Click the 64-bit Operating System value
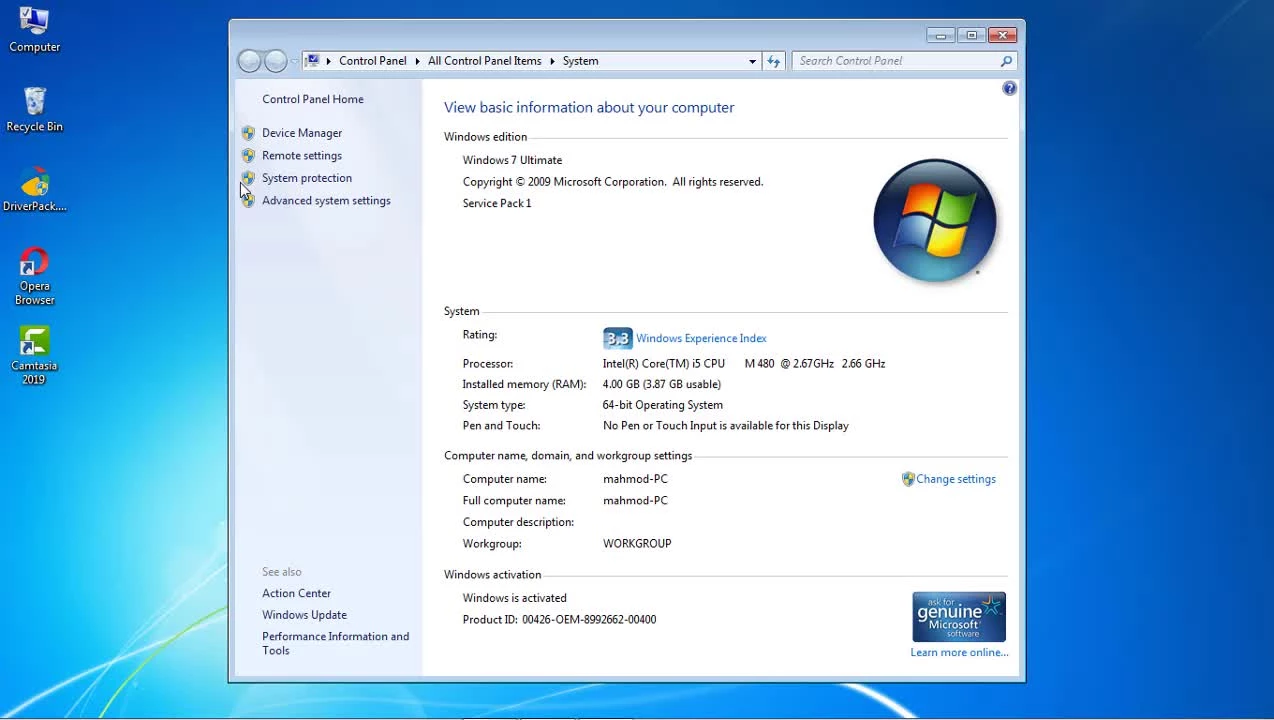The height and width of the screenshot is (720, 1274). click(663, 405)
